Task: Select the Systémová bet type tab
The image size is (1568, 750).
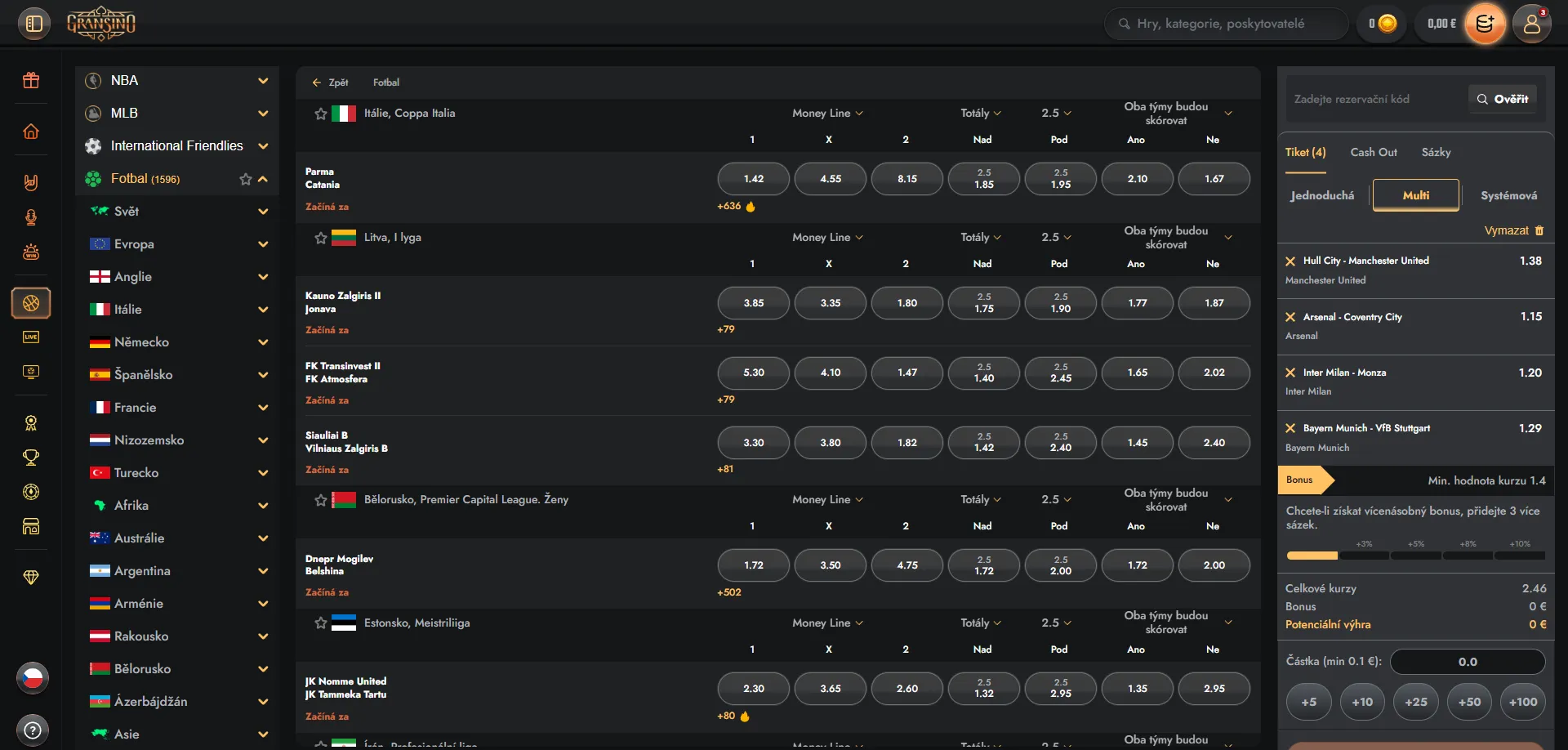Action: coord(1508,195)
